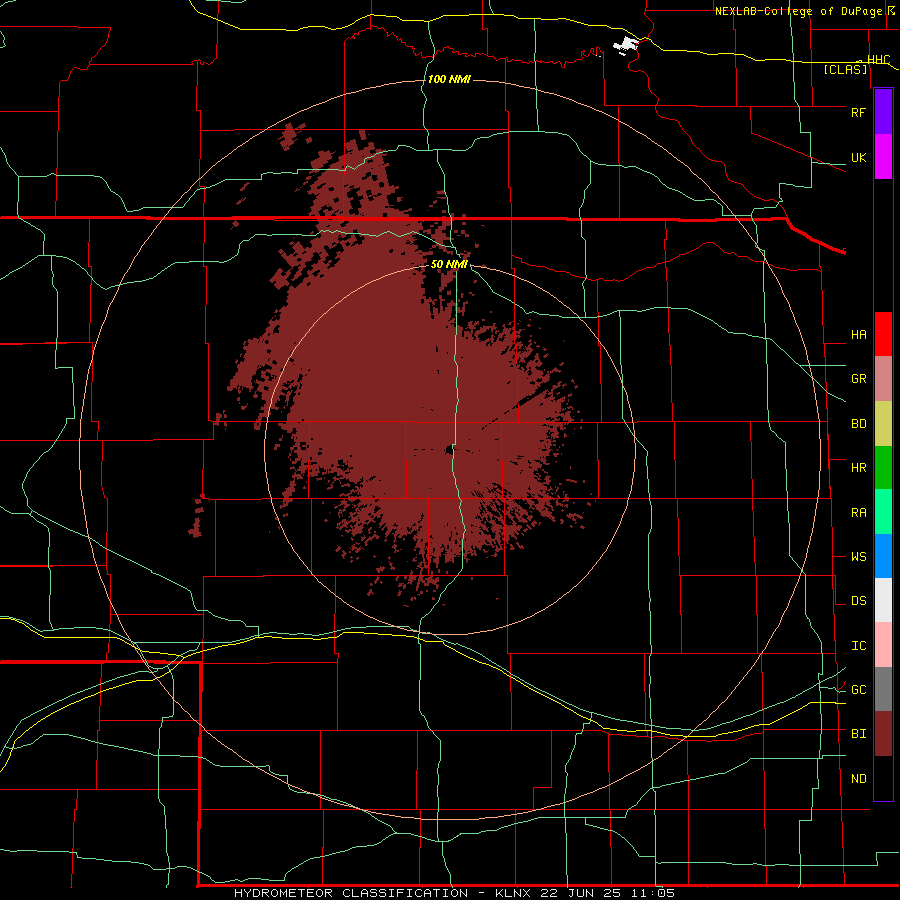
Task: Click the 100 NMI range ring label
Action: [449, 79]
